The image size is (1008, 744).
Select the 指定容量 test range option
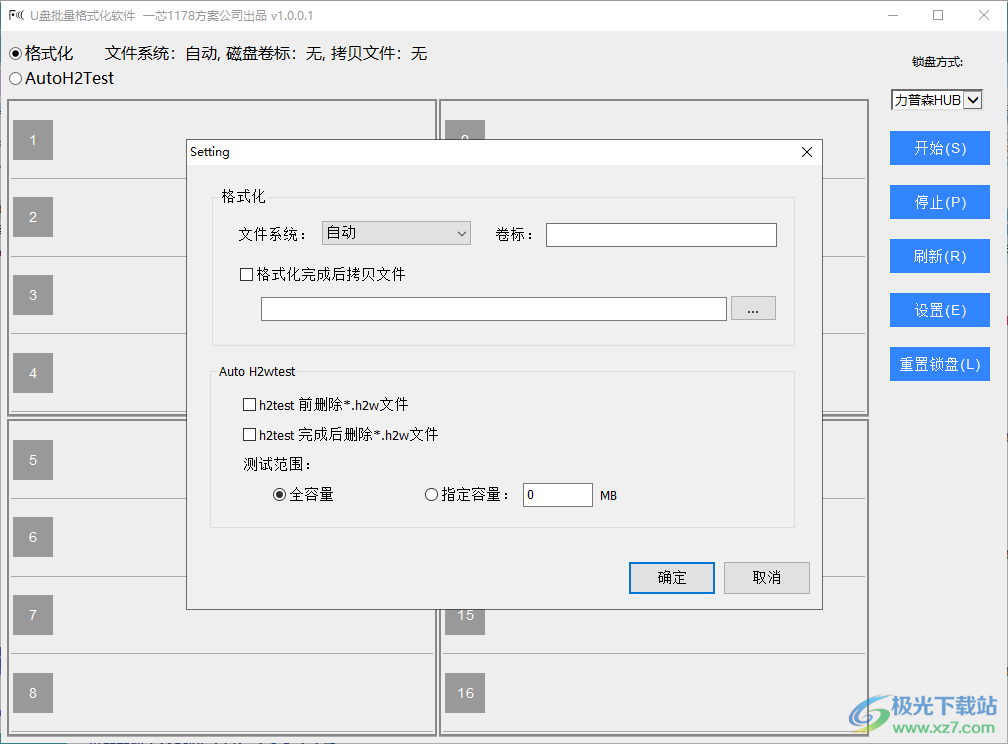(x=431, y=494)
